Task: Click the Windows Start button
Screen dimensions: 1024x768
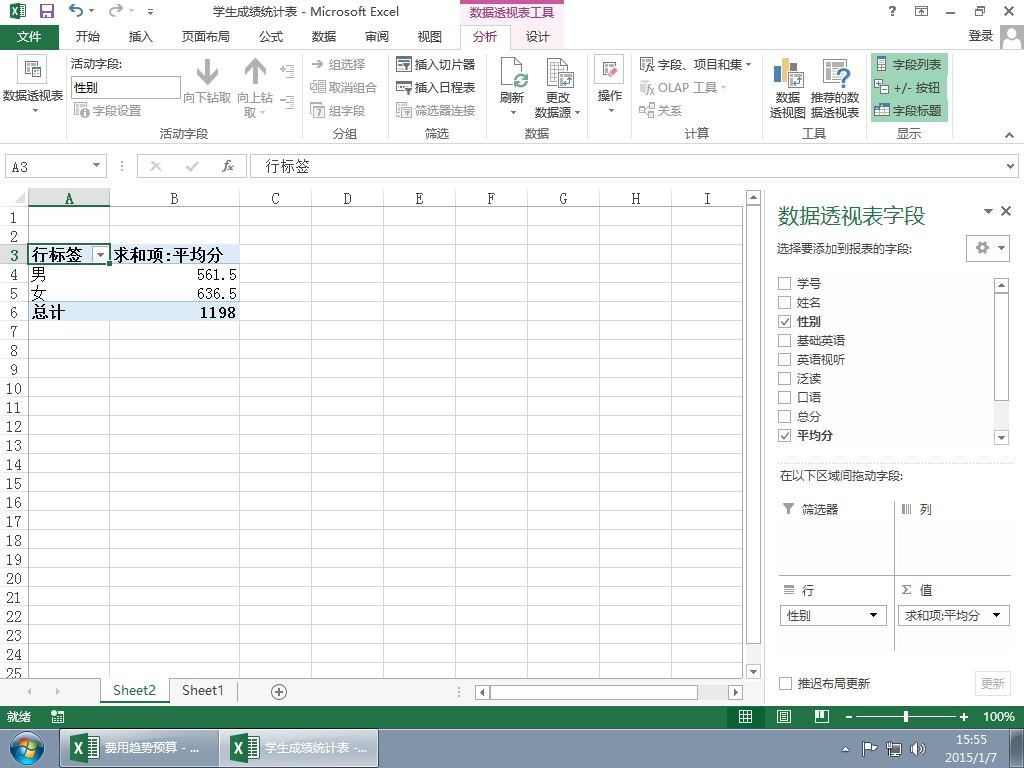Action: tap(26, 748)
